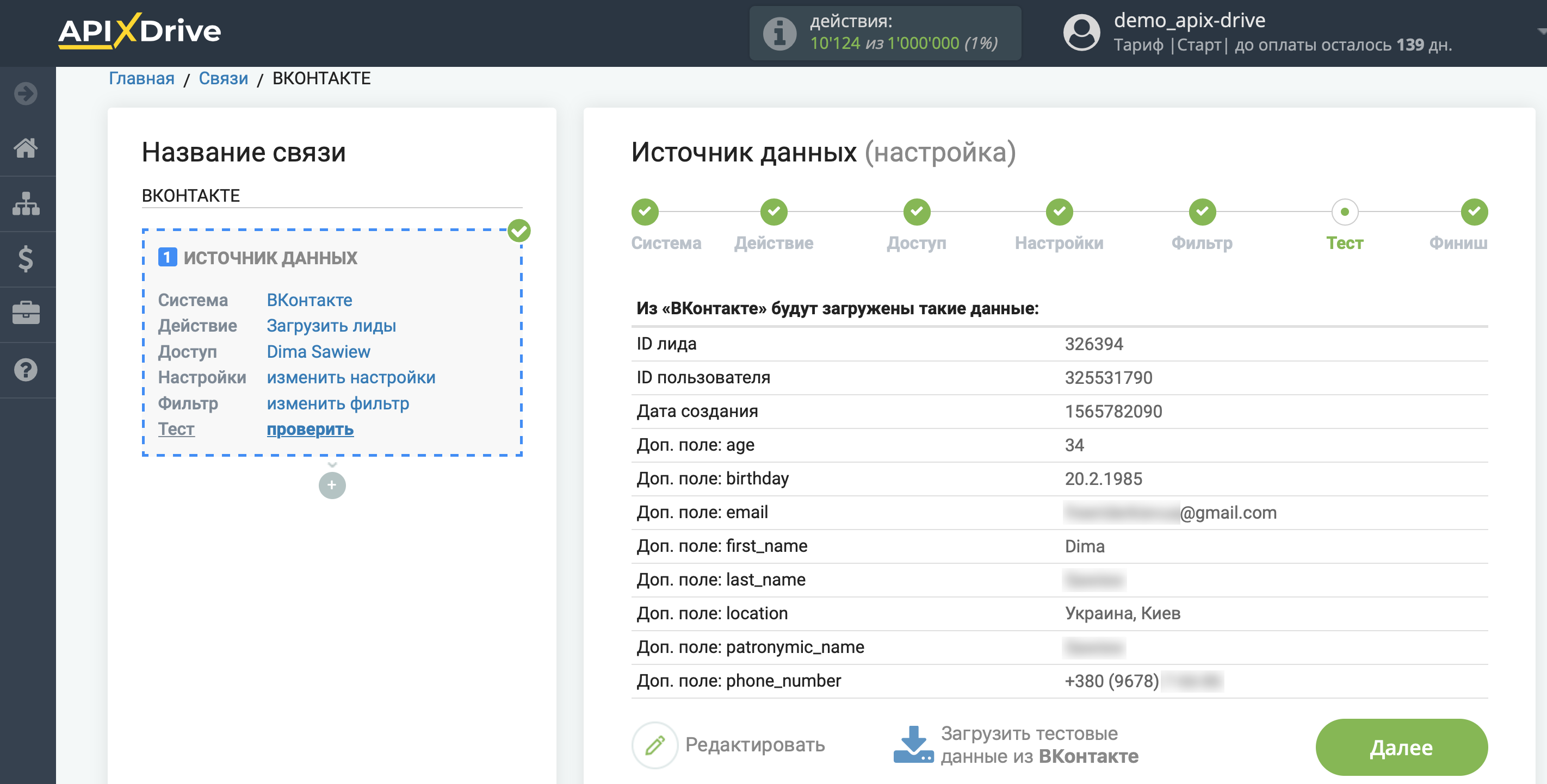Viewport: 1547px width, 784px height.
Task: Go to the Система step circle
Action: (x=645, y=212)
